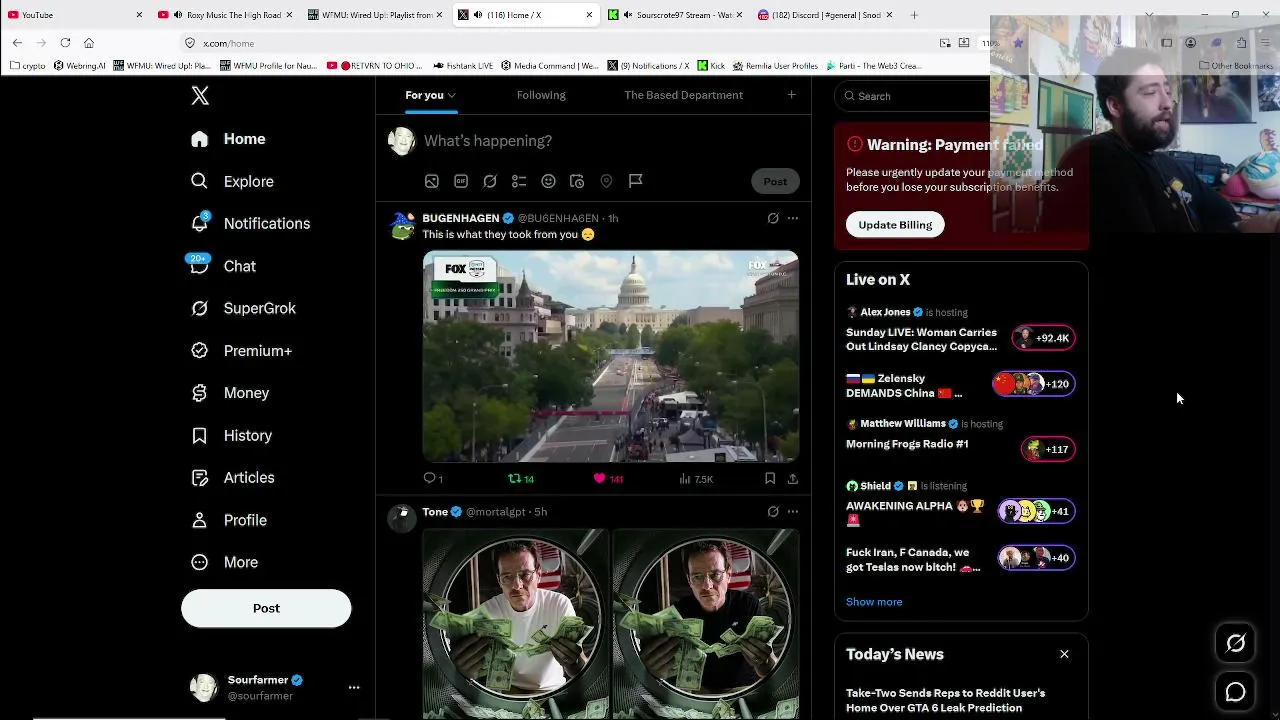
Task: Open History in the sidebar
Action: 231,436
